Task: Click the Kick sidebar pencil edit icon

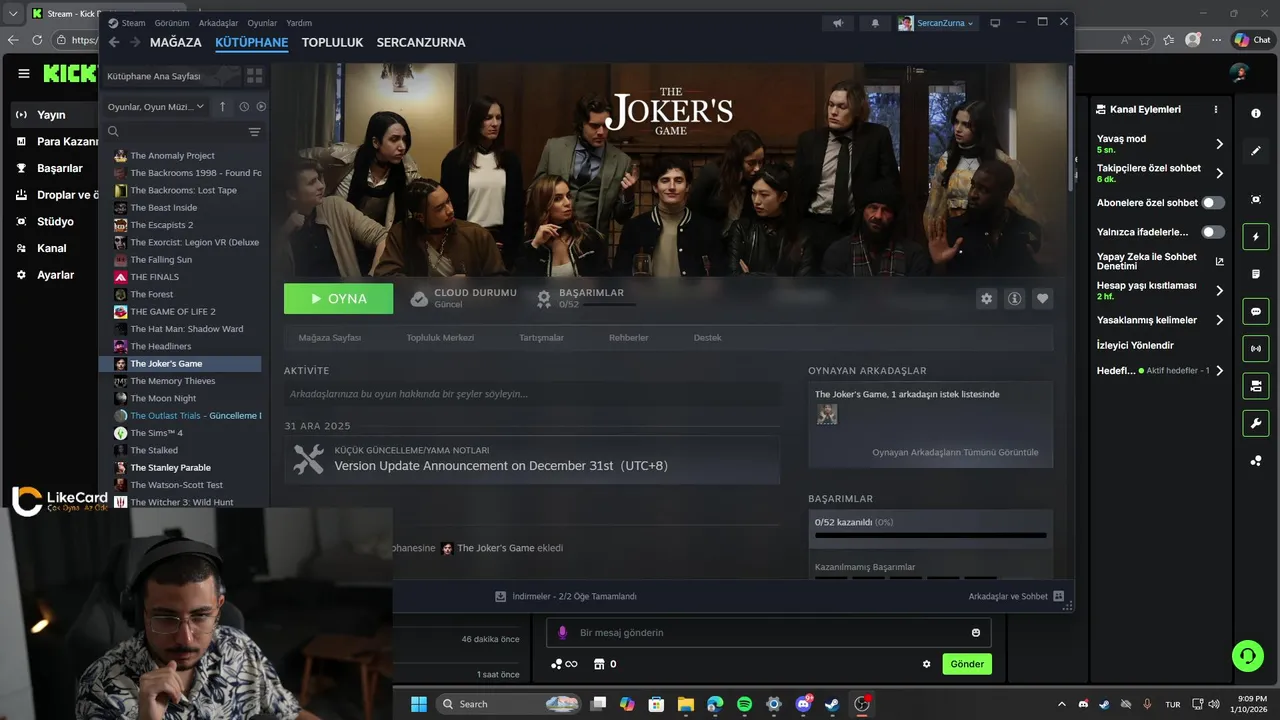Action: 1256,151
